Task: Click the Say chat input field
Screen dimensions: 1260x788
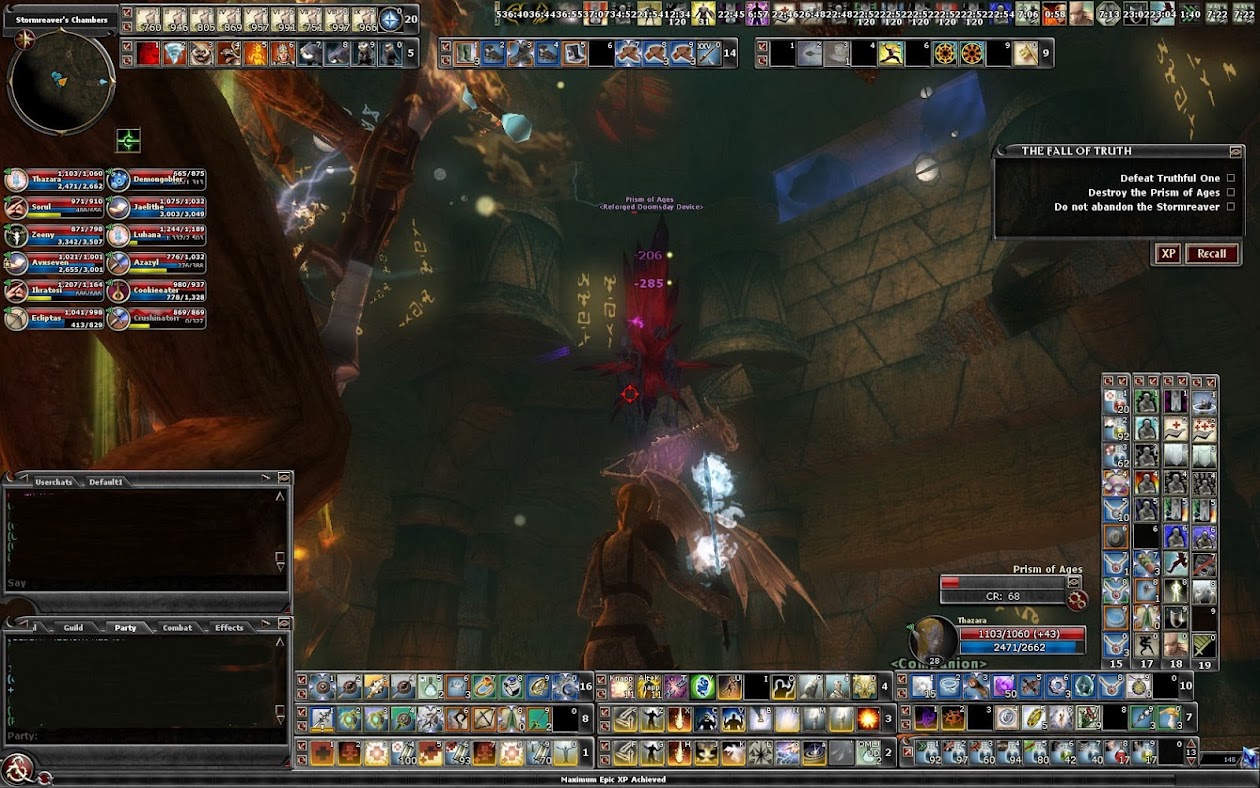Action: tap(145, 583)
